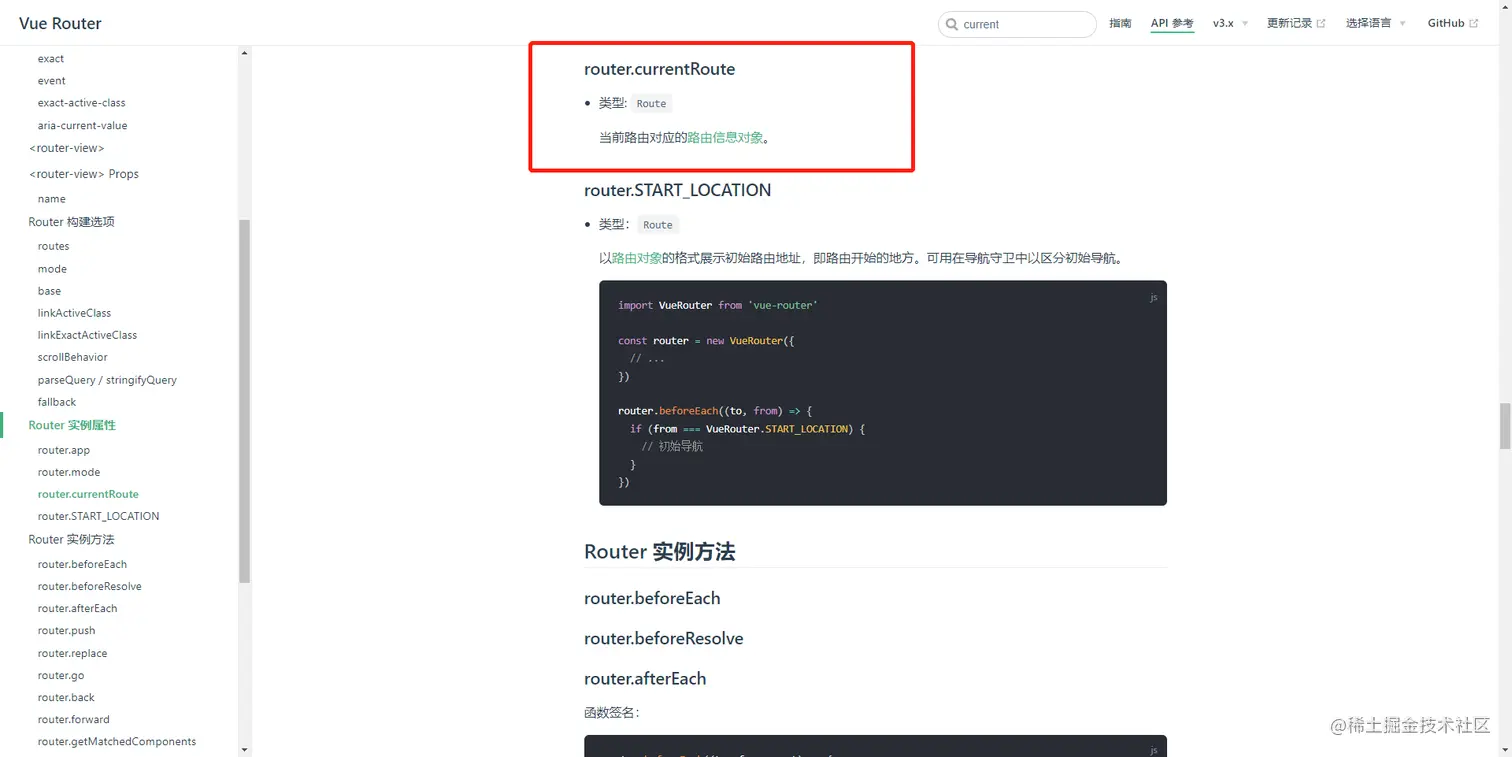The image size is (1512, 757).
Task: Select 'routes' in the sidebar
Action: (x=54, y=246)
